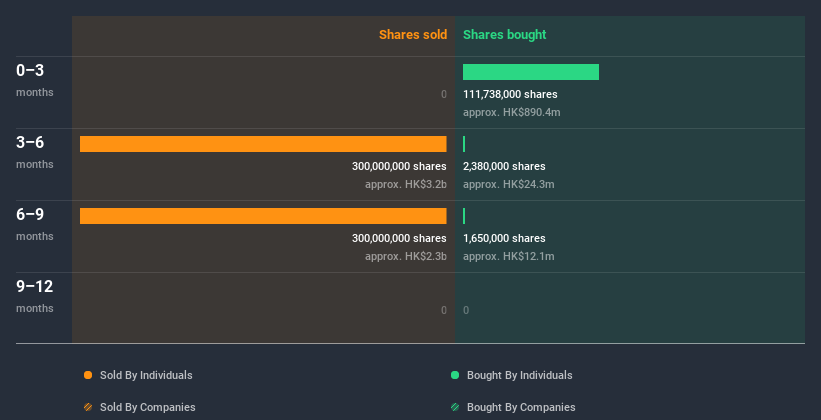Select the Bought By Individuals legend label
Viewport: 821px width, 420px height.
519,375
